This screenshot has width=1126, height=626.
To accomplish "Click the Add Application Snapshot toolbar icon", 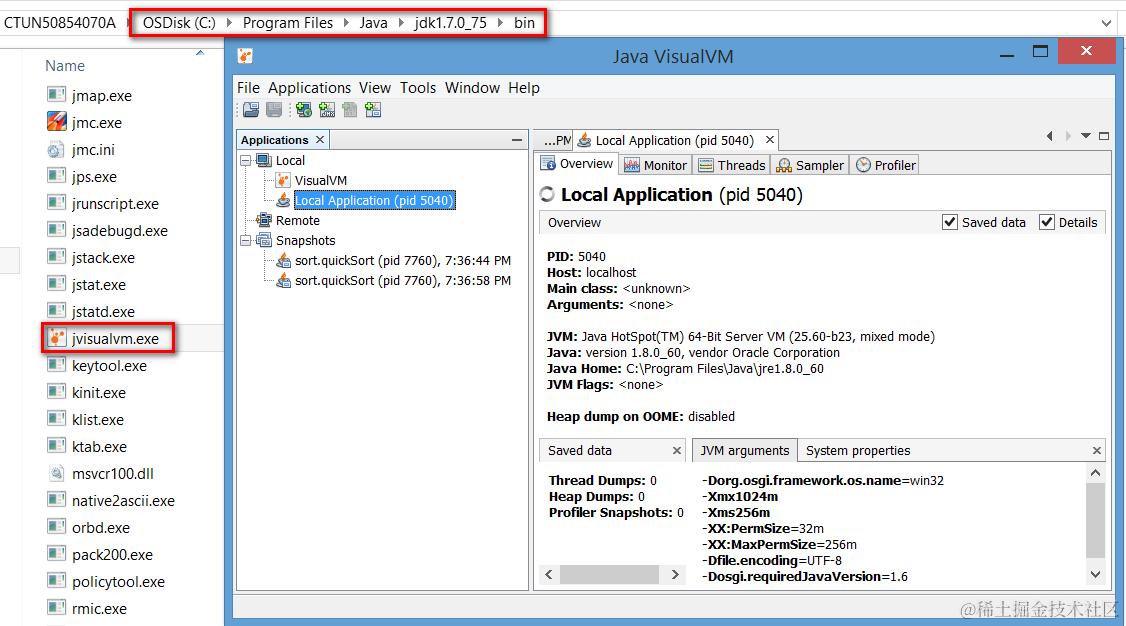I will [373, 109].
